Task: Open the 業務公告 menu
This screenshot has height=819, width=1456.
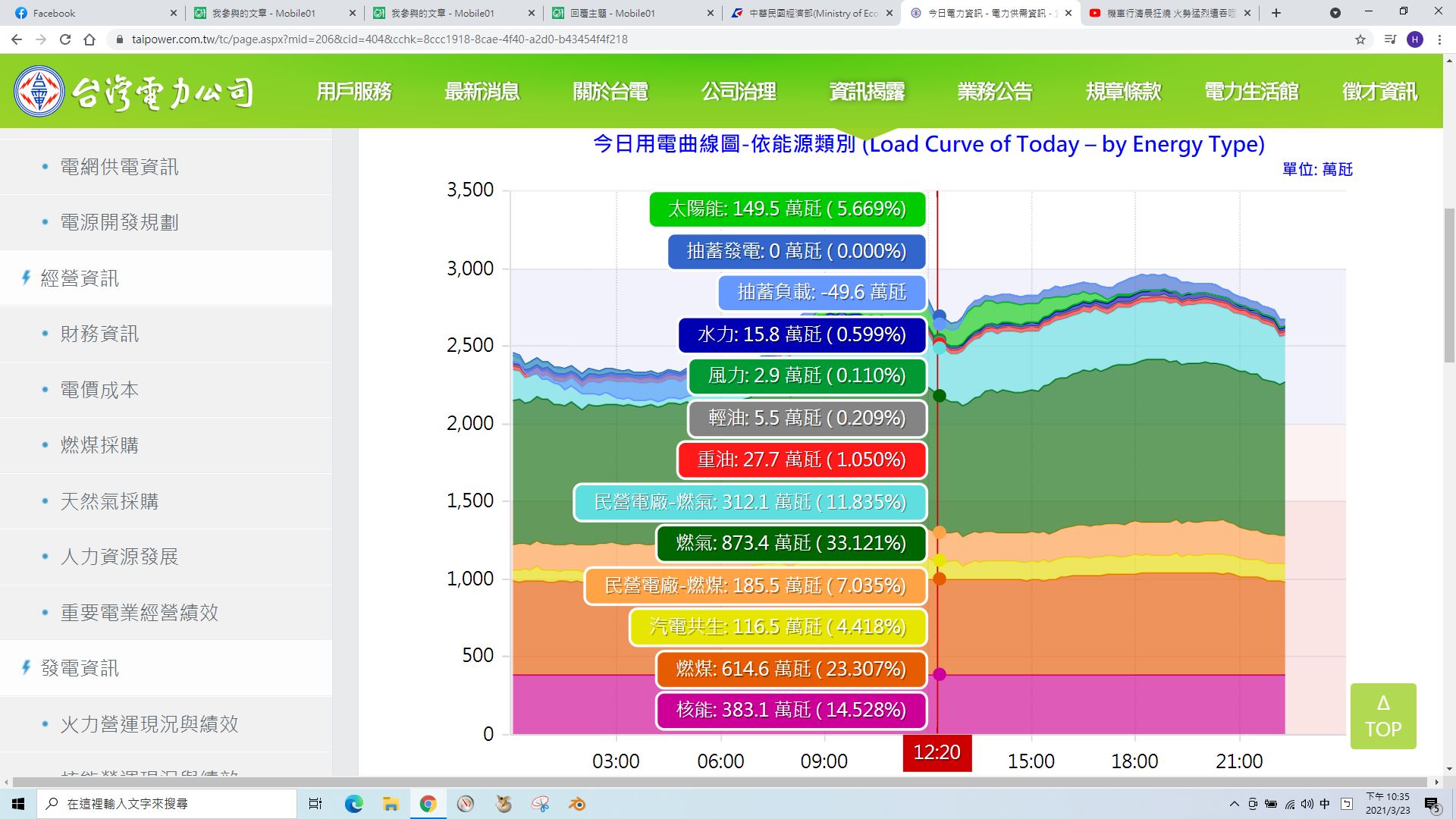Action: (x=995, y=92)
